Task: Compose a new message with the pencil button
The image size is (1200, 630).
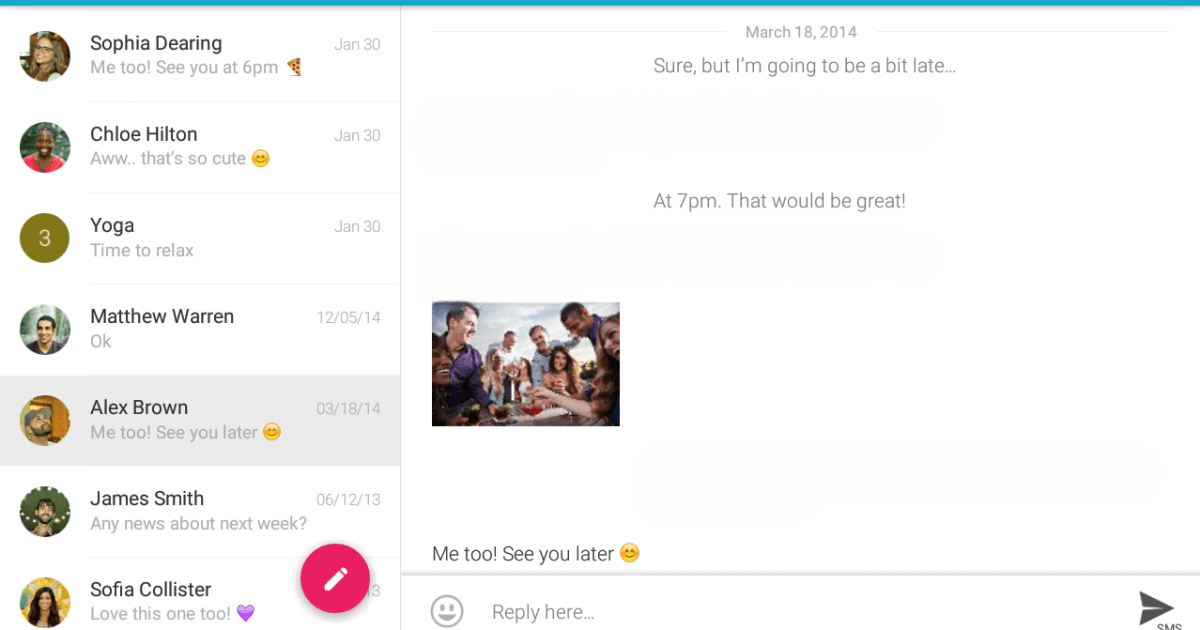Action: click(x=334, y=578)
